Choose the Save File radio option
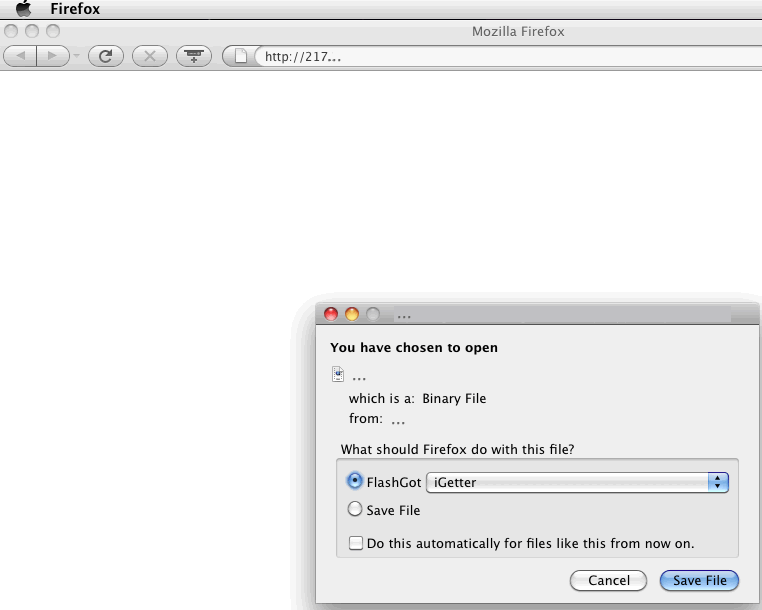The height and width of the screenshot is (610, 762). [355, 509]
